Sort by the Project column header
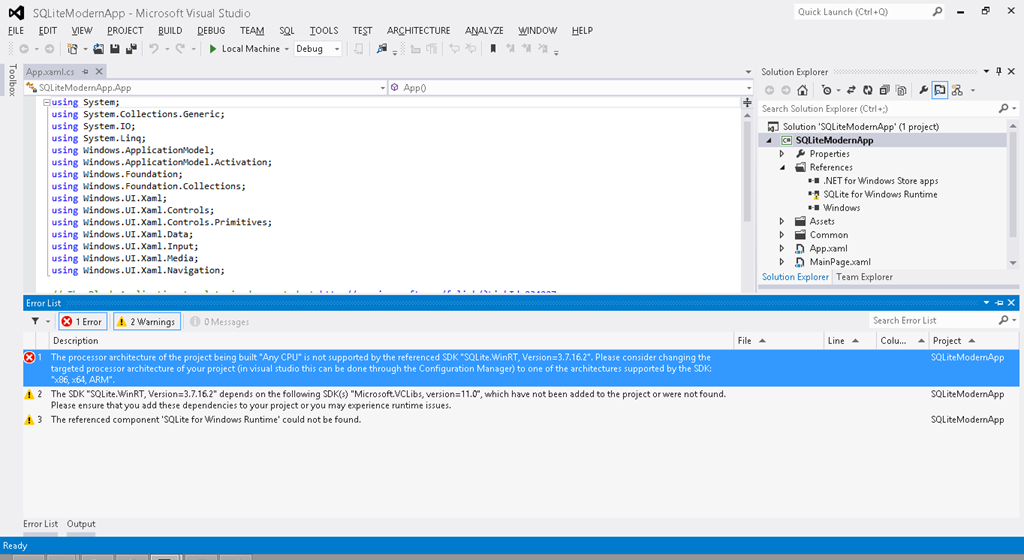1024x560 pixels. pyautogui.click(x=974, y=341)
